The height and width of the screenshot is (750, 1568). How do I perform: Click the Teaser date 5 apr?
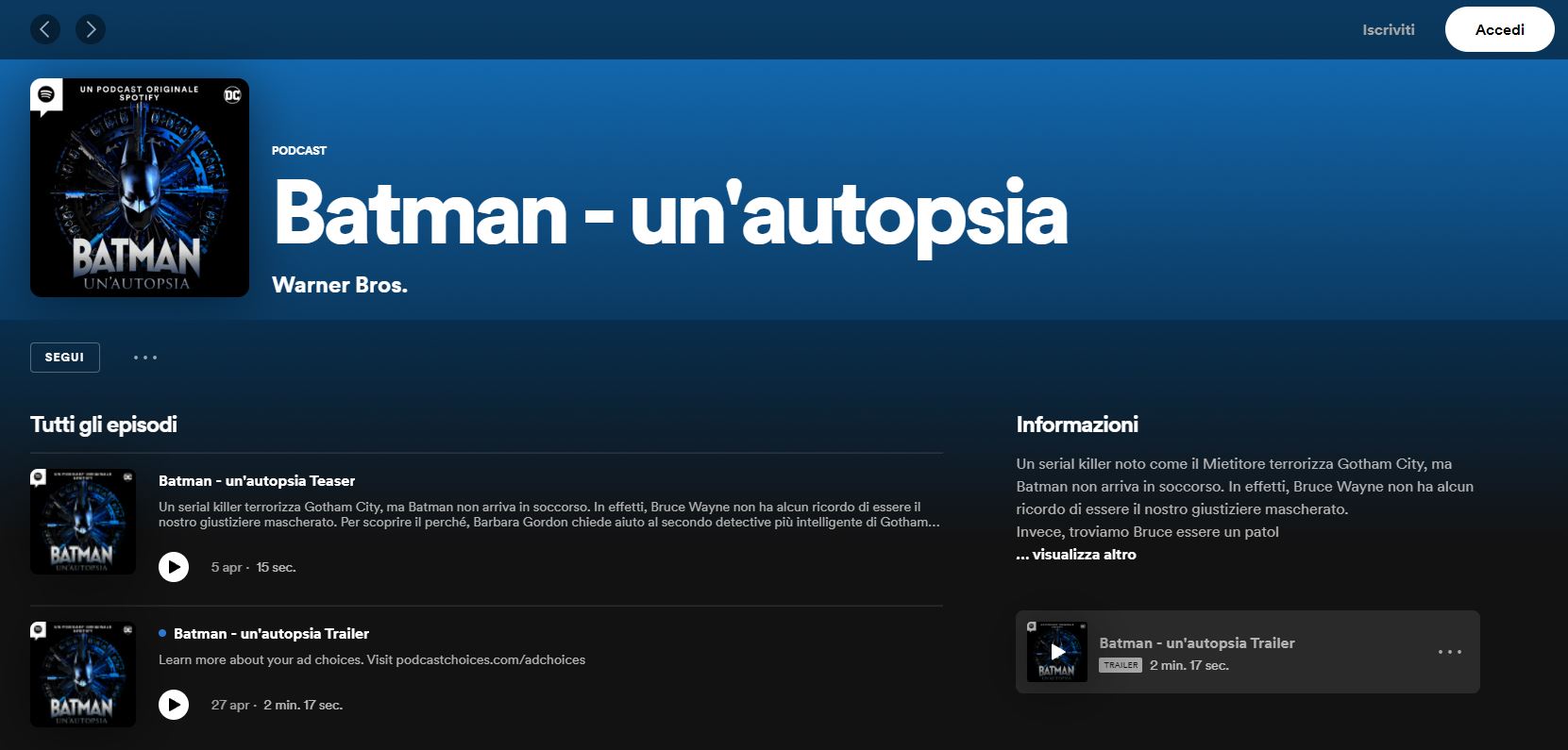tap(227, 567)
